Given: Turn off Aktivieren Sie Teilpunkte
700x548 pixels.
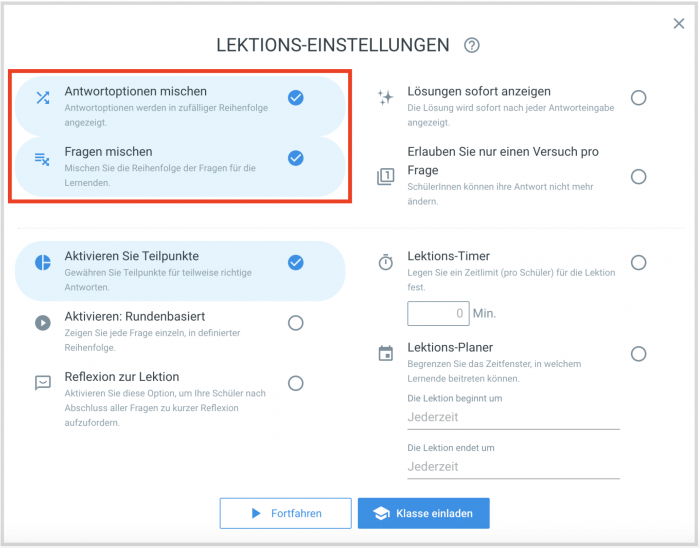Looking at the screenshot, I should [x=296, y=262].
